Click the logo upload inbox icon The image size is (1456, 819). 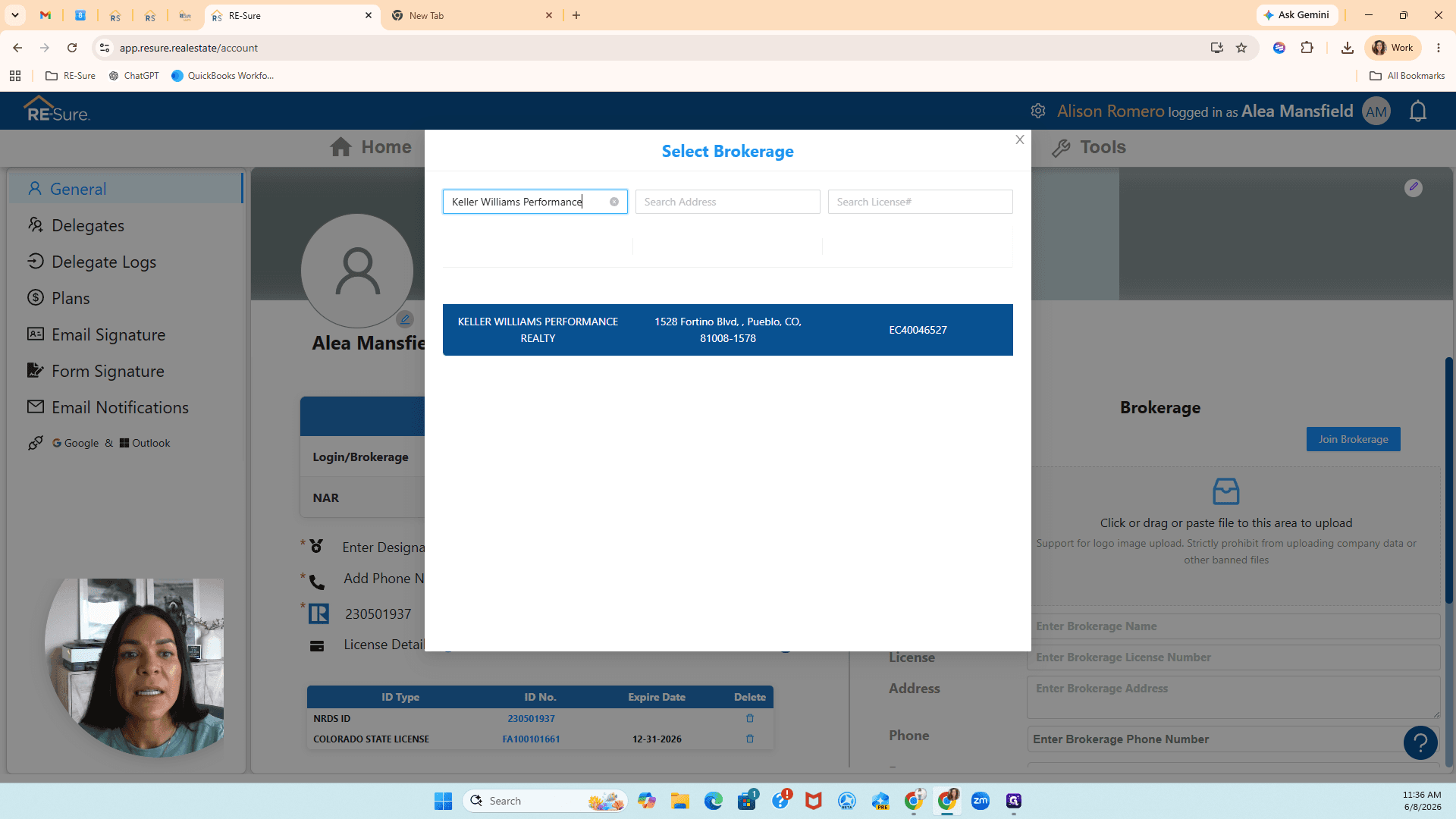tap(1225, 491)
